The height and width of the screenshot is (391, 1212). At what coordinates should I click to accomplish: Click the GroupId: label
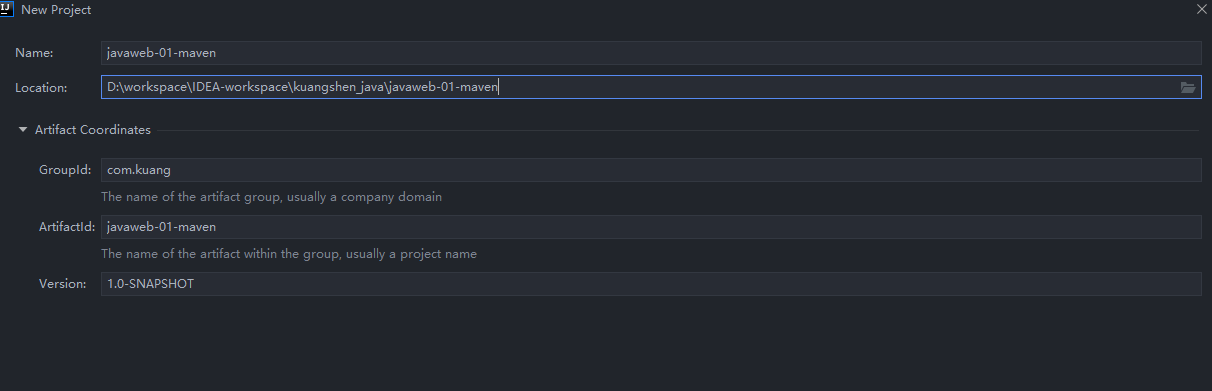pyautogui.click(x=65, y=170)
